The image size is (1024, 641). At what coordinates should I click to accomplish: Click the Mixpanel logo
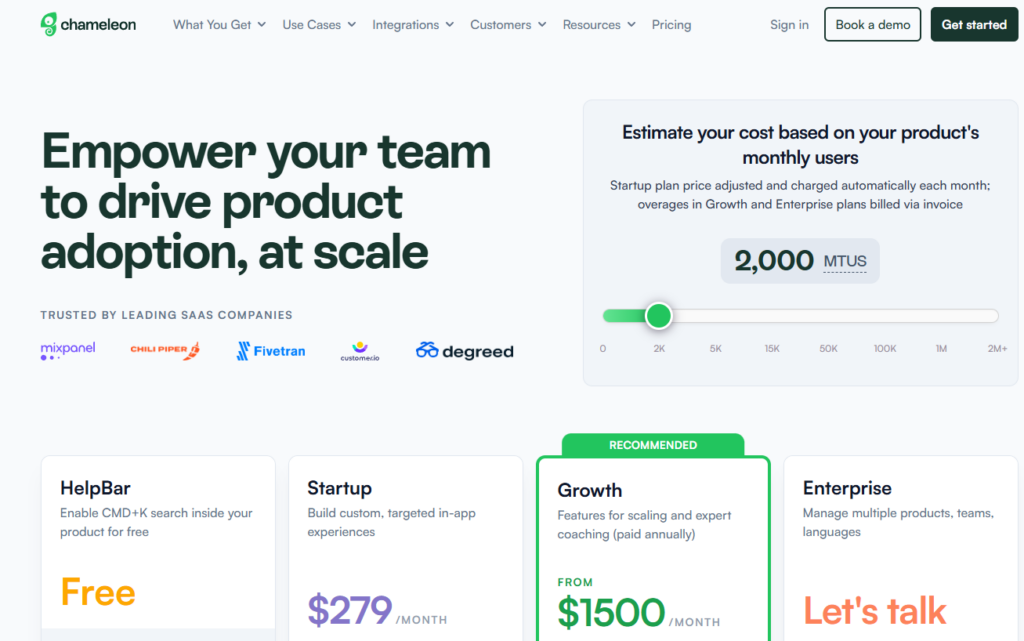68,351
